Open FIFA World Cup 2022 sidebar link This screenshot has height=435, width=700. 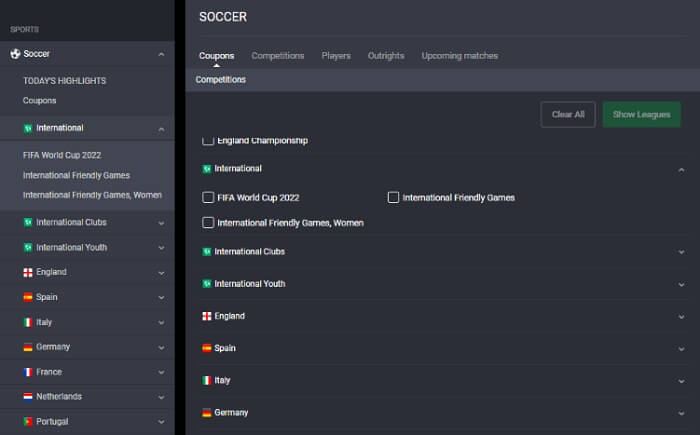(x=62, y=155)
